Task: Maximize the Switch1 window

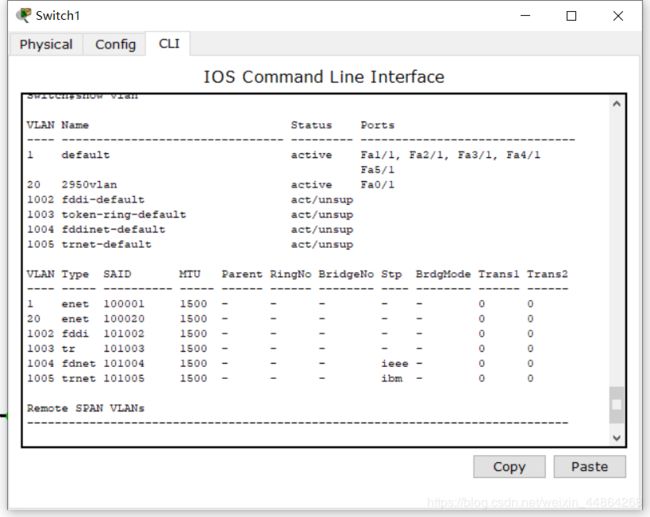Action: pyautogui.click(x=571, y=16)
